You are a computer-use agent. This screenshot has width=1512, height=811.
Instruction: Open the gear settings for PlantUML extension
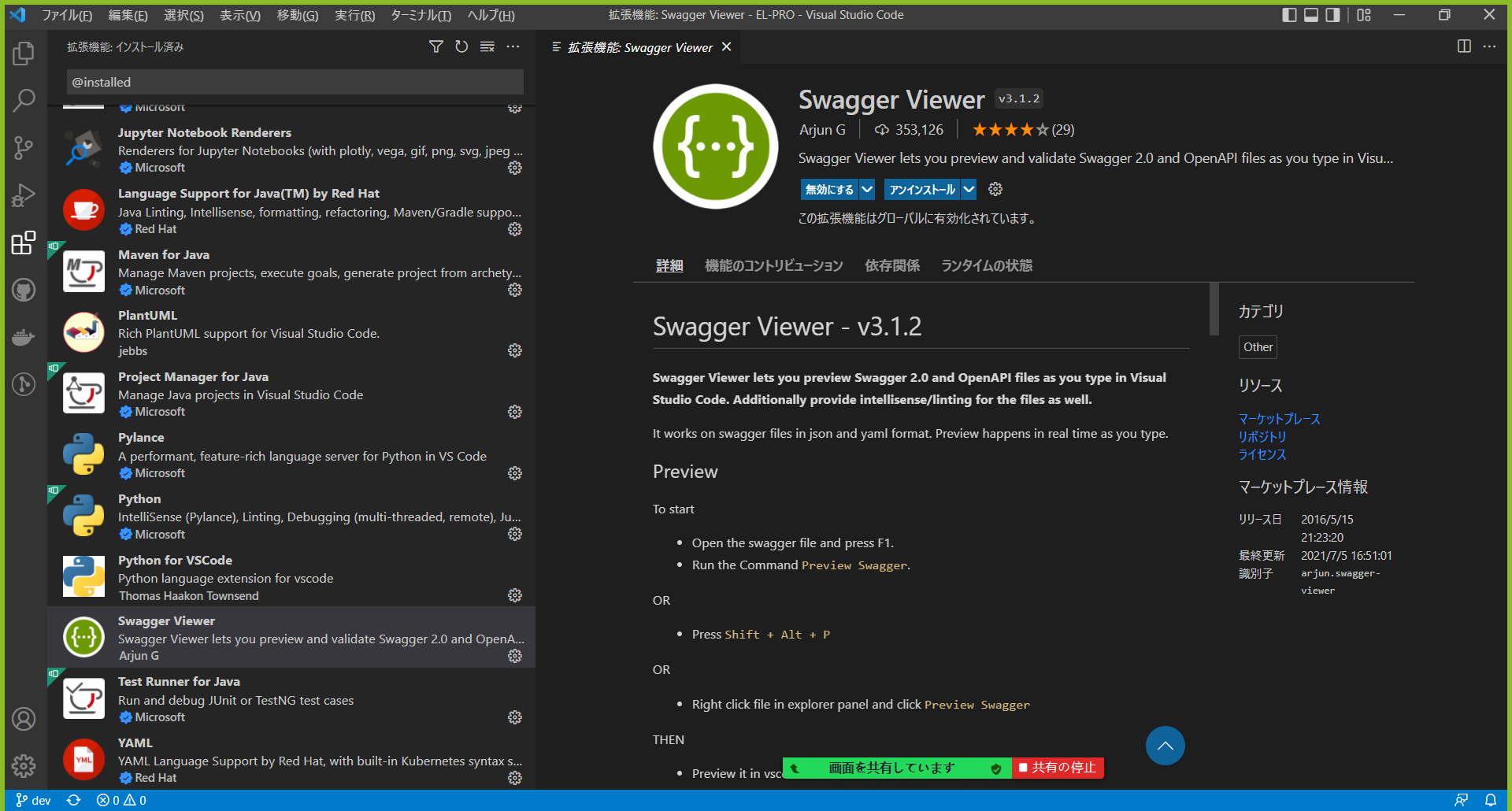[x=514, y=350]
